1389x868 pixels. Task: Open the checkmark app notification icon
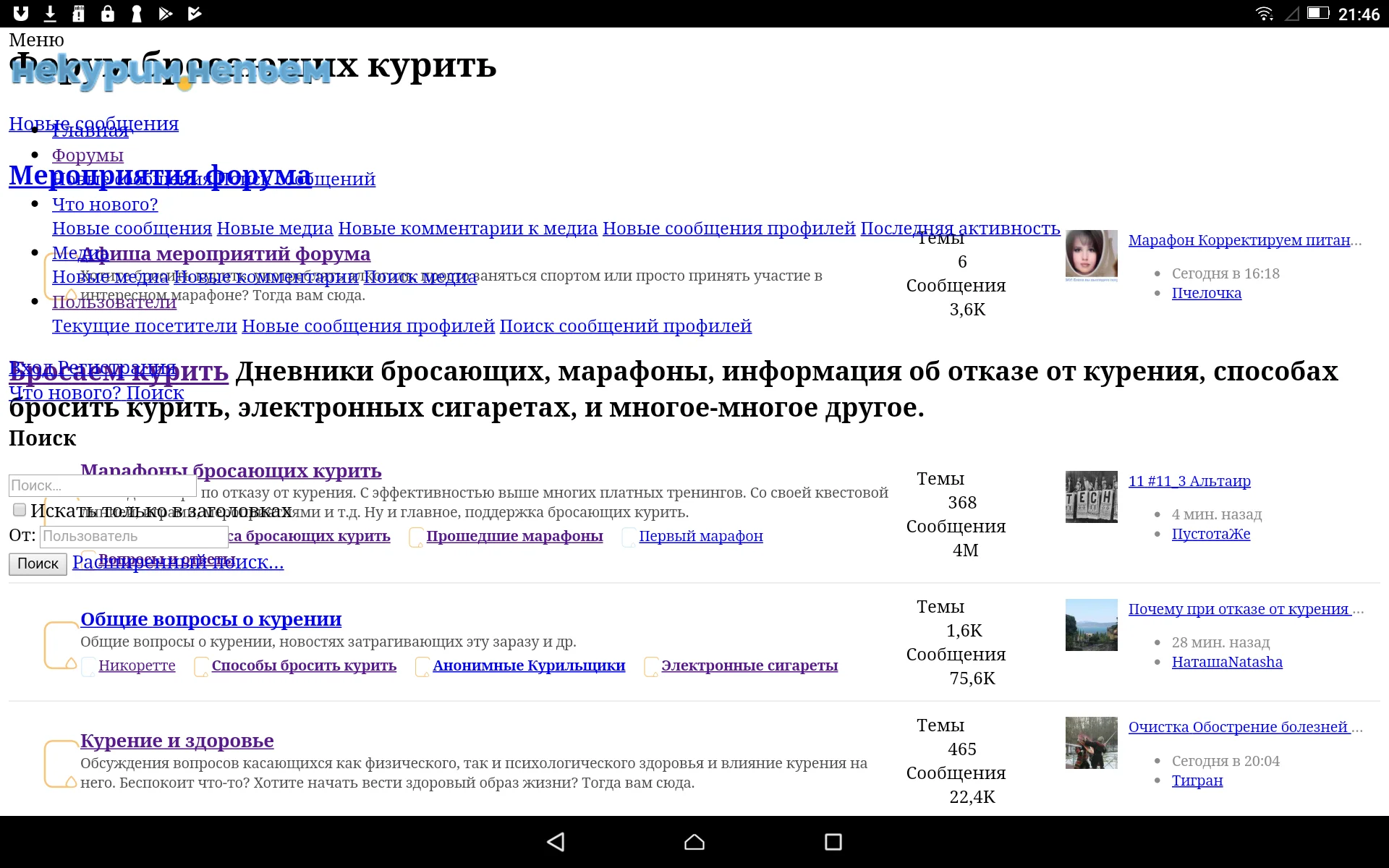[x=194, y=13]
